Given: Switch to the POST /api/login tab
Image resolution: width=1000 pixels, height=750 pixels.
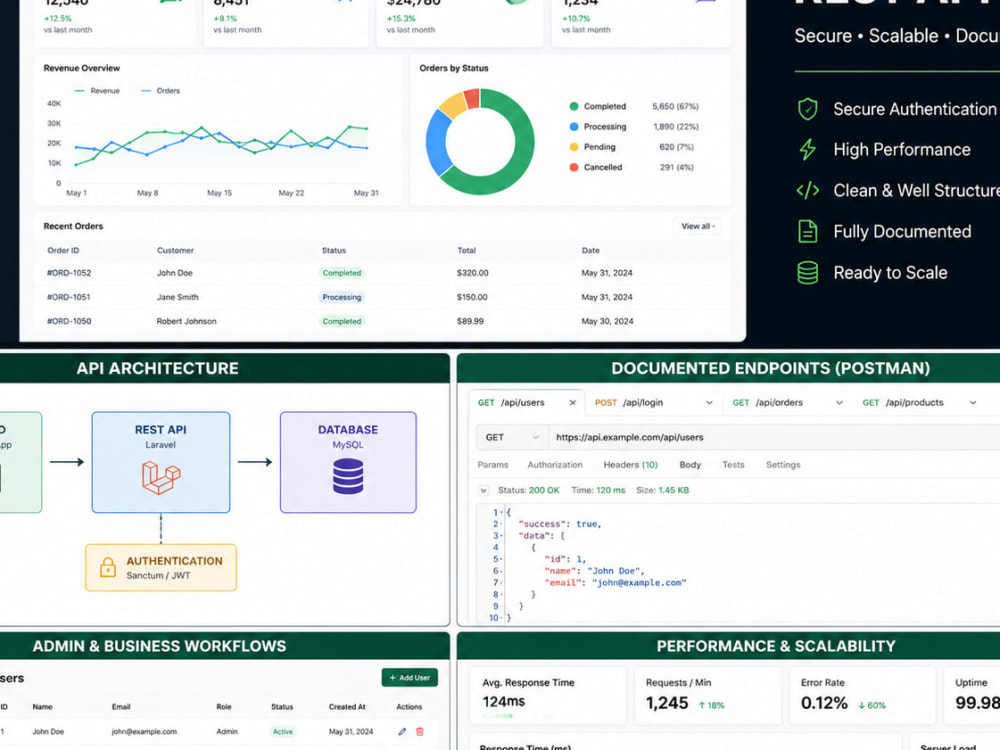Looking at the screenshot, I should (x=654, y=402).
